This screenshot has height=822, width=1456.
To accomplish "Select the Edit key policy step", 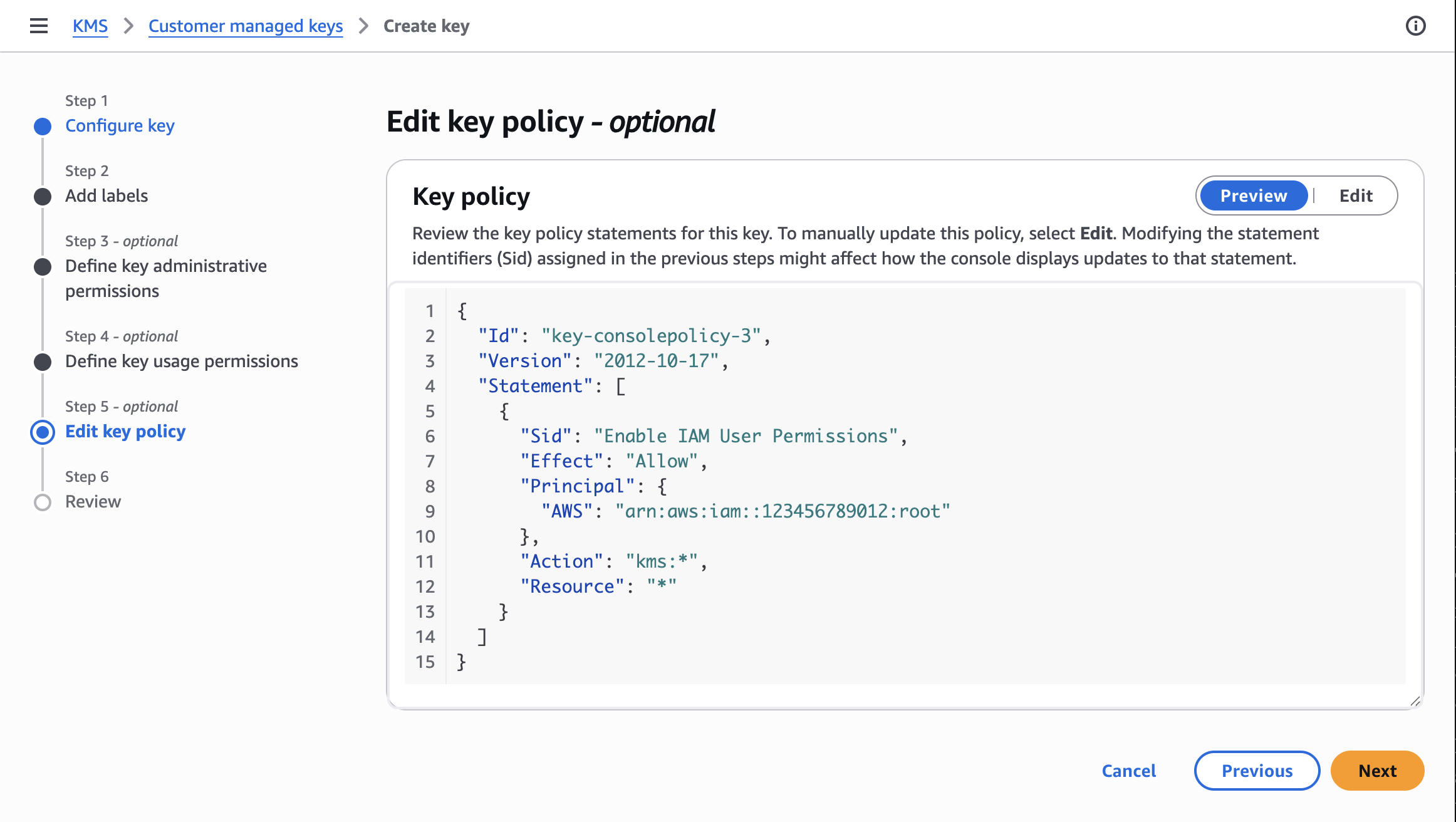I will (125, 431).
